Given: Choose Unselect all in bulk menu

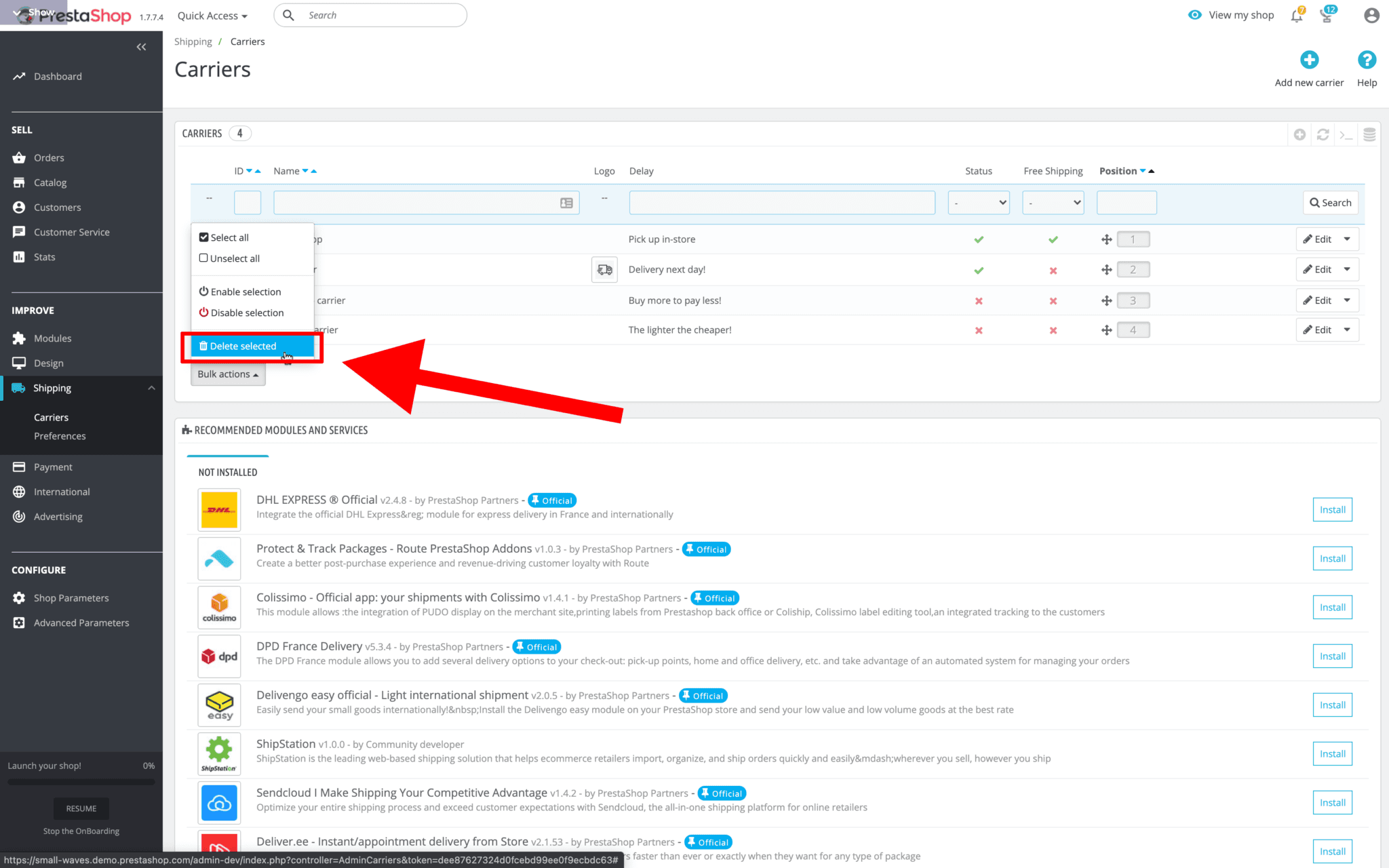Looking at the screenshot, I should pyautogui.click(x=229, y=258).
